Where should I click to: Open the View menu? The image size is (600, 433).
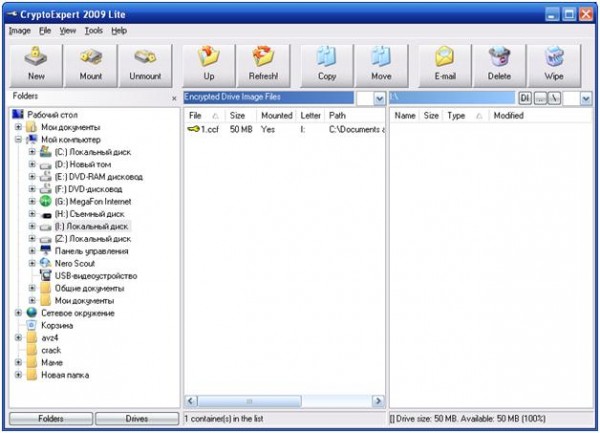coord(67,31)
